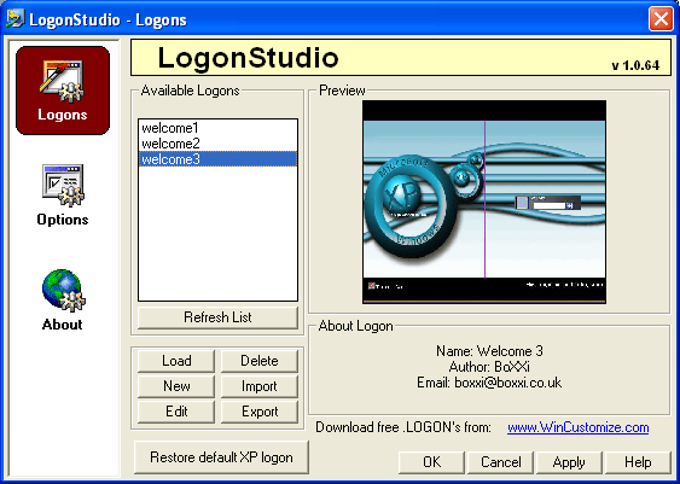The height and width of the screenshot is (484, 680).
Task: Close the LogonStudio window
Action: click(x=660, y=19)
